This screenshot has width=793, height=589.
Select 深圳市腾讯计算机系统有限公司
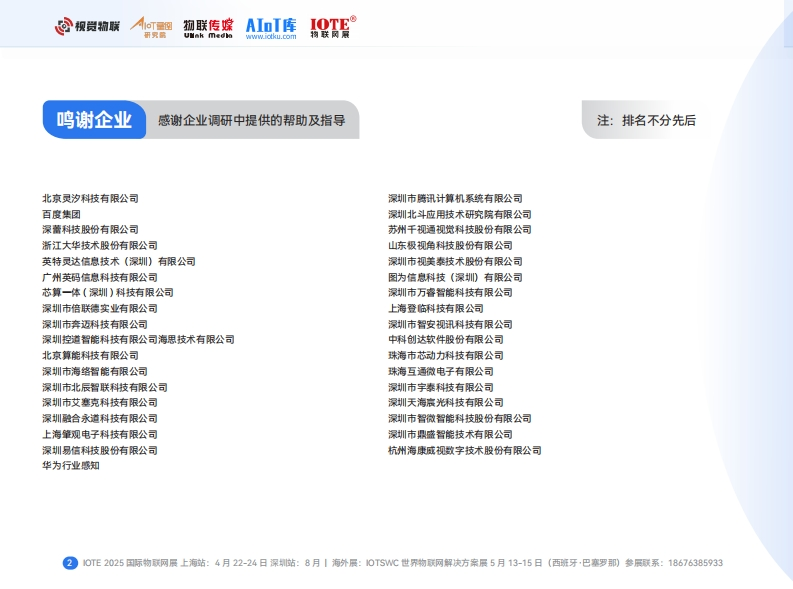pyautogui.click(x=455, y=198)
